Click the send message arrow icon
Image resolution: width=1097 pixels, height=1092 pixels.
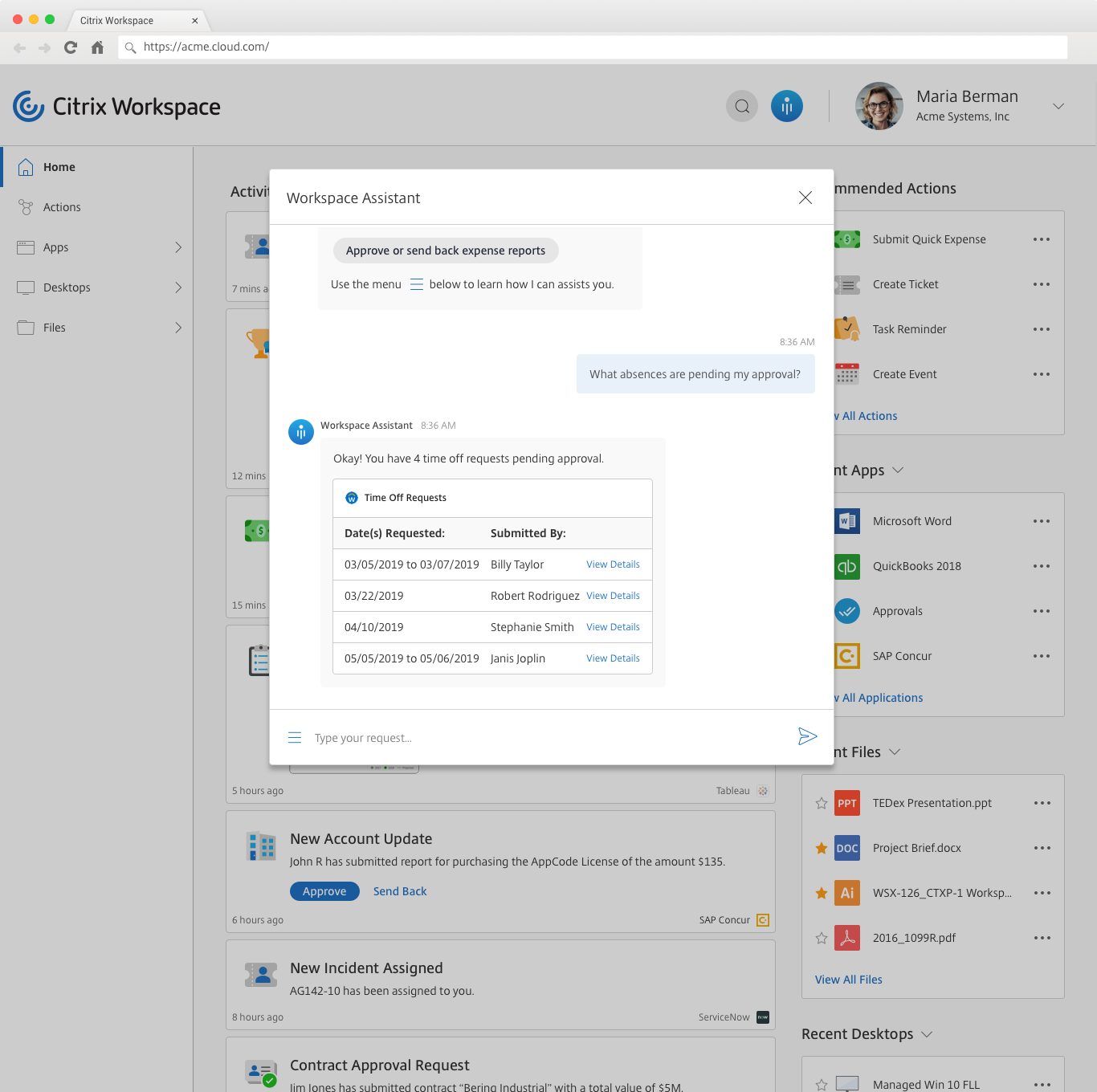coord(807,736)
